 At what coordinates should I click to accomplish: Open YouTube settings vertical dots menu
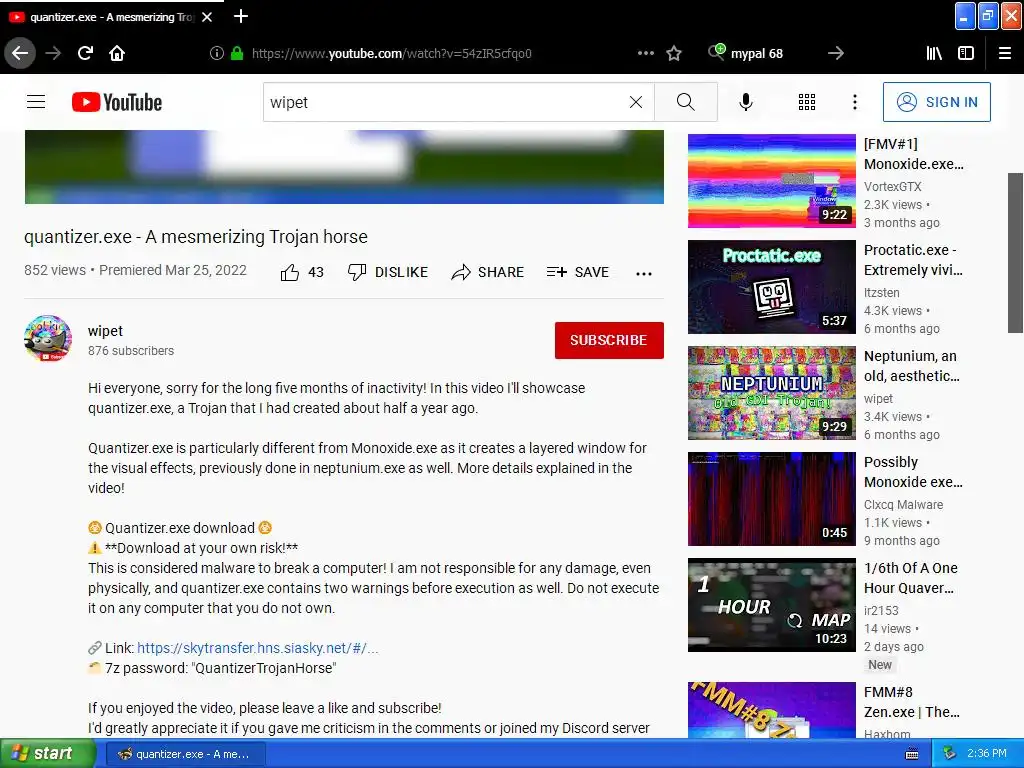[x=855, y=102]
